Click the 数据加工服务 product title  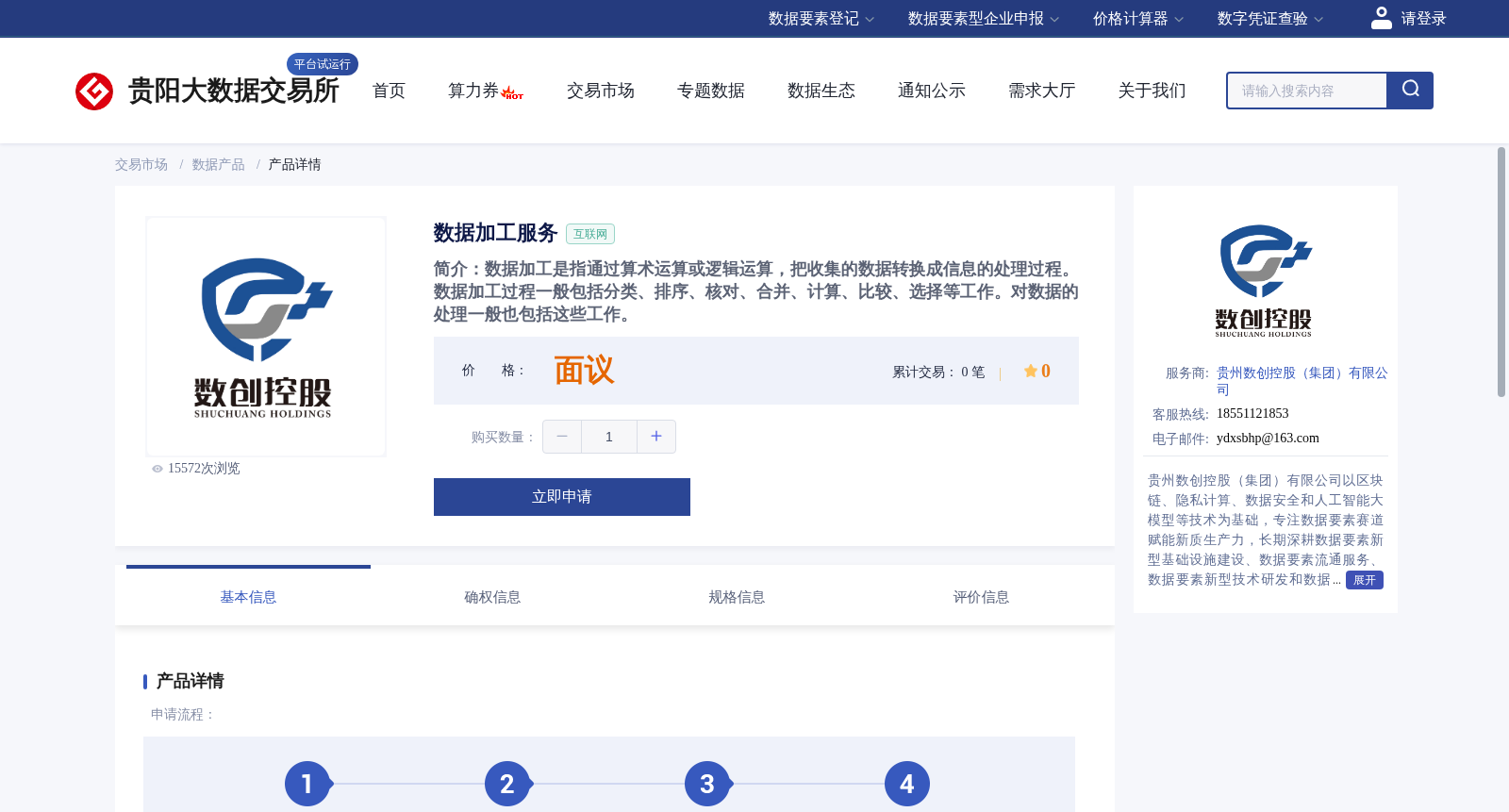click(x=496, y=233)
